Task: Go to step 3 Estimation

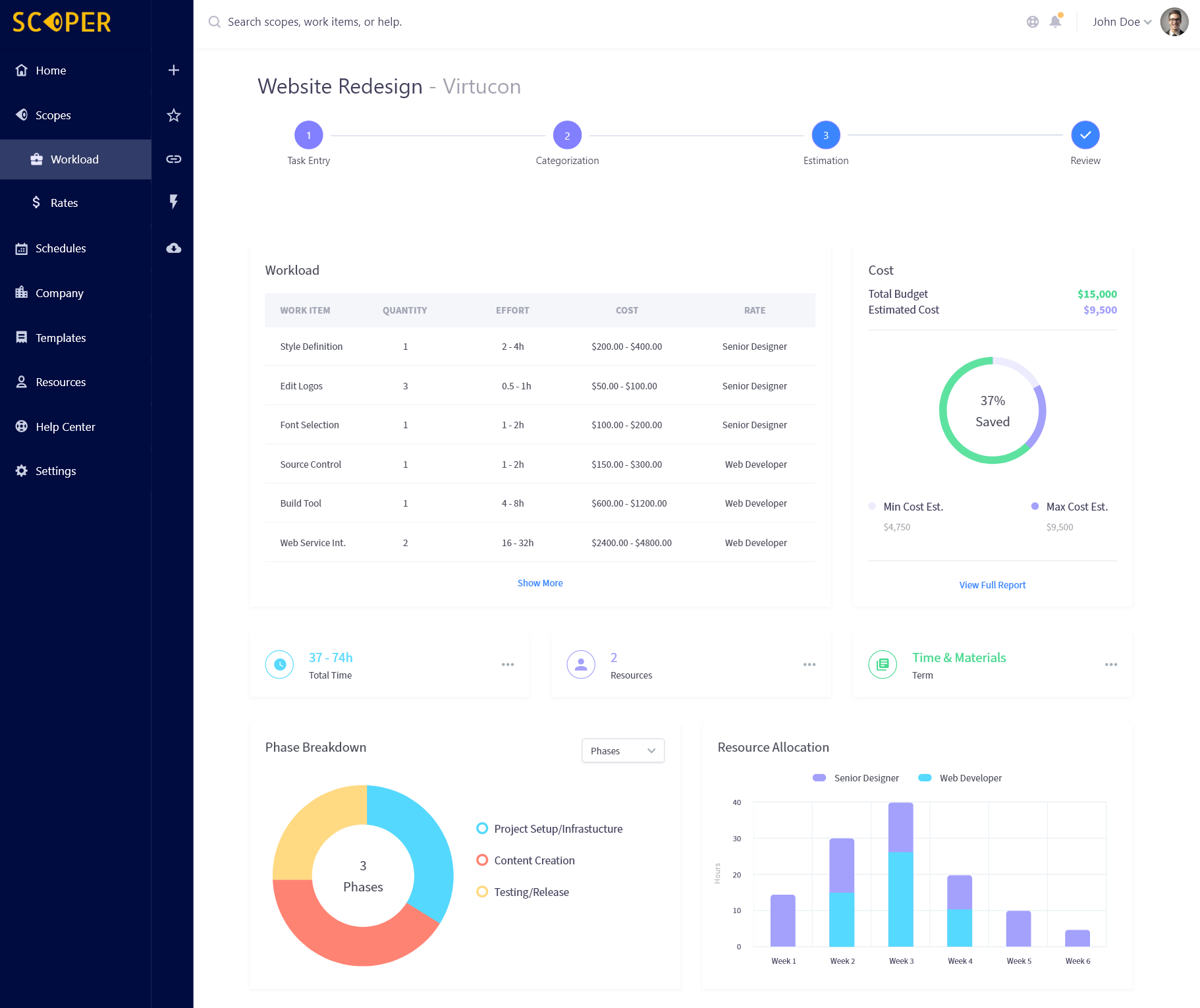Action: pyautogui.click(x=826, y=135)
